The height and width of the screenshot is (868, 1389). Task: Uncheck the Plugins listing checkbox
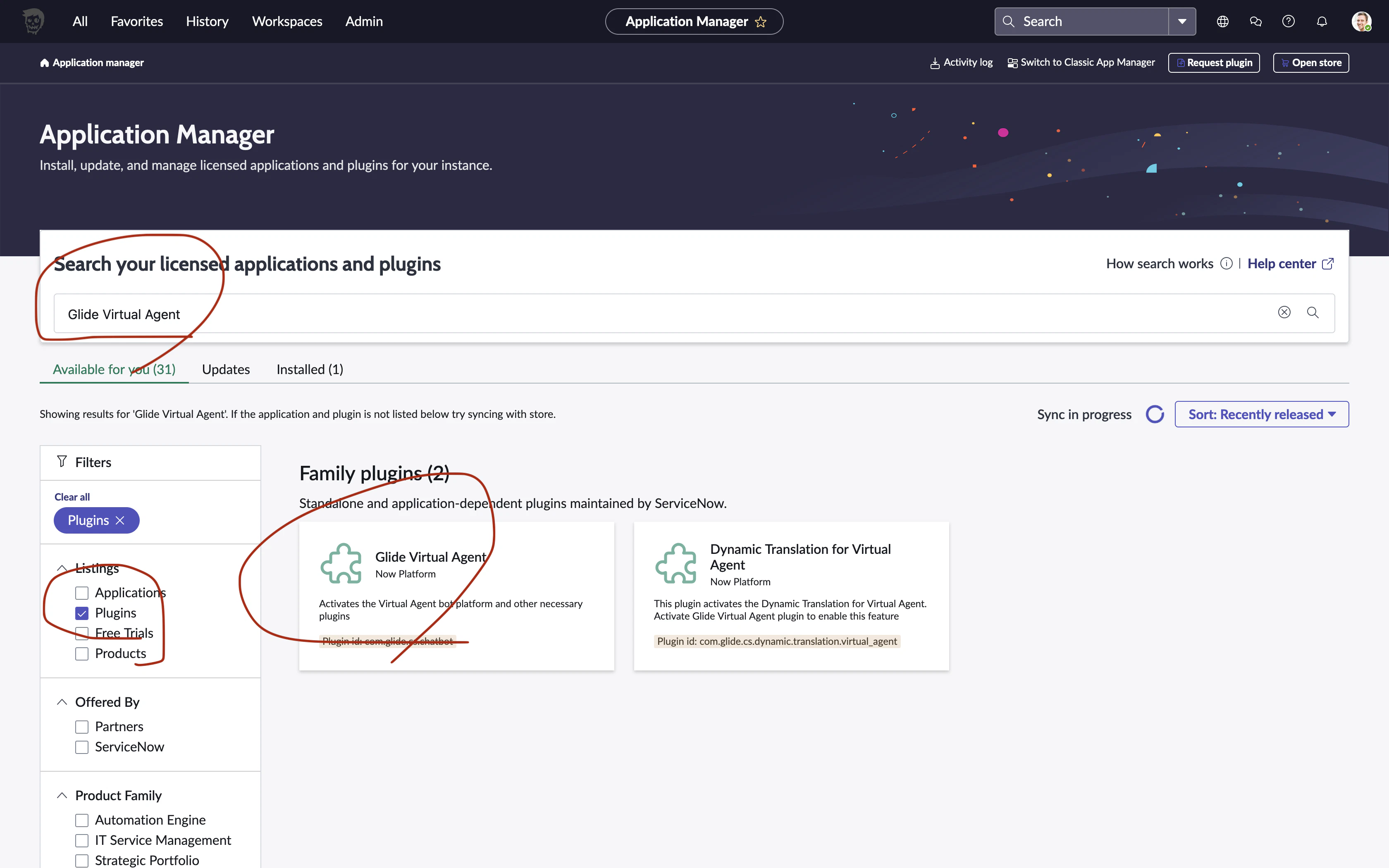(82, 613)
